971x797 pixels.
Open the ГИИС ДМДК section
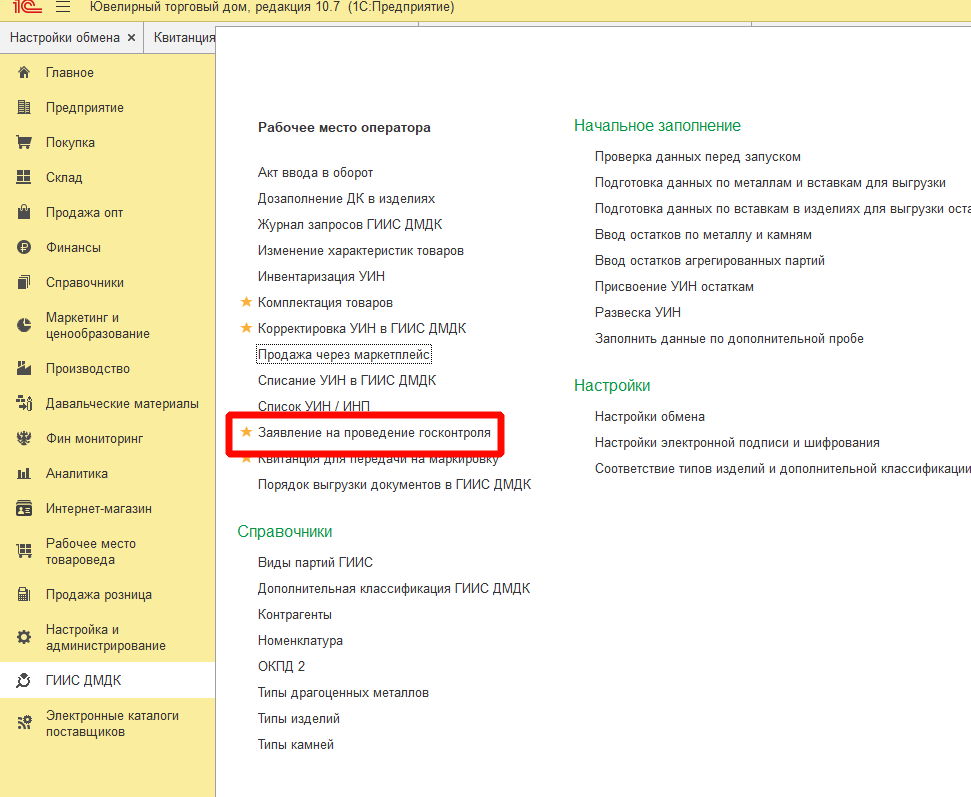point(84,680)
